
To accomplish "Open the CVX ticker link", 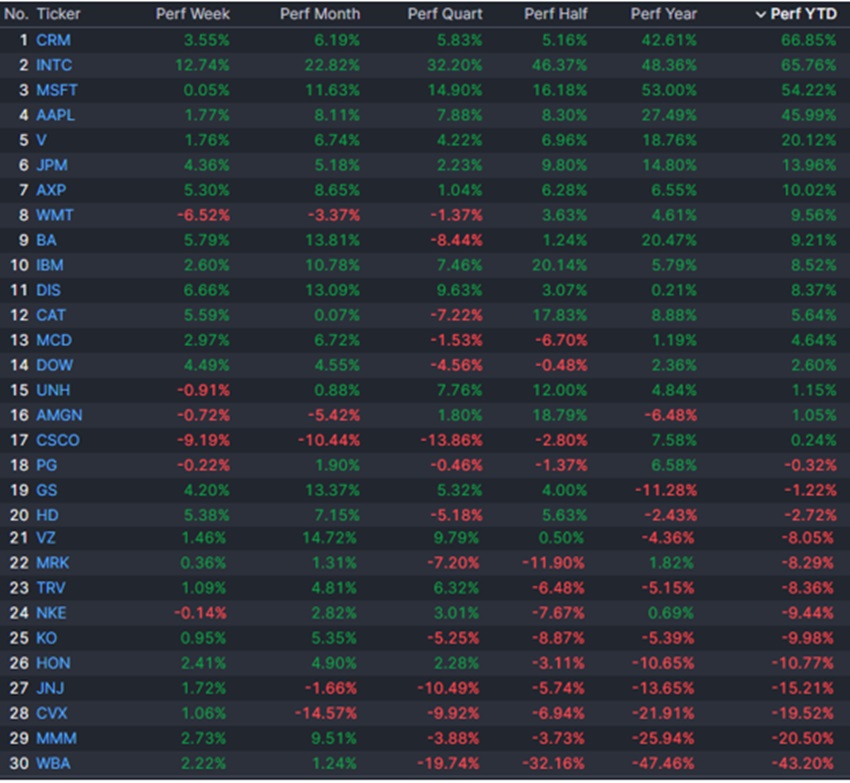I will coord(51,713).
